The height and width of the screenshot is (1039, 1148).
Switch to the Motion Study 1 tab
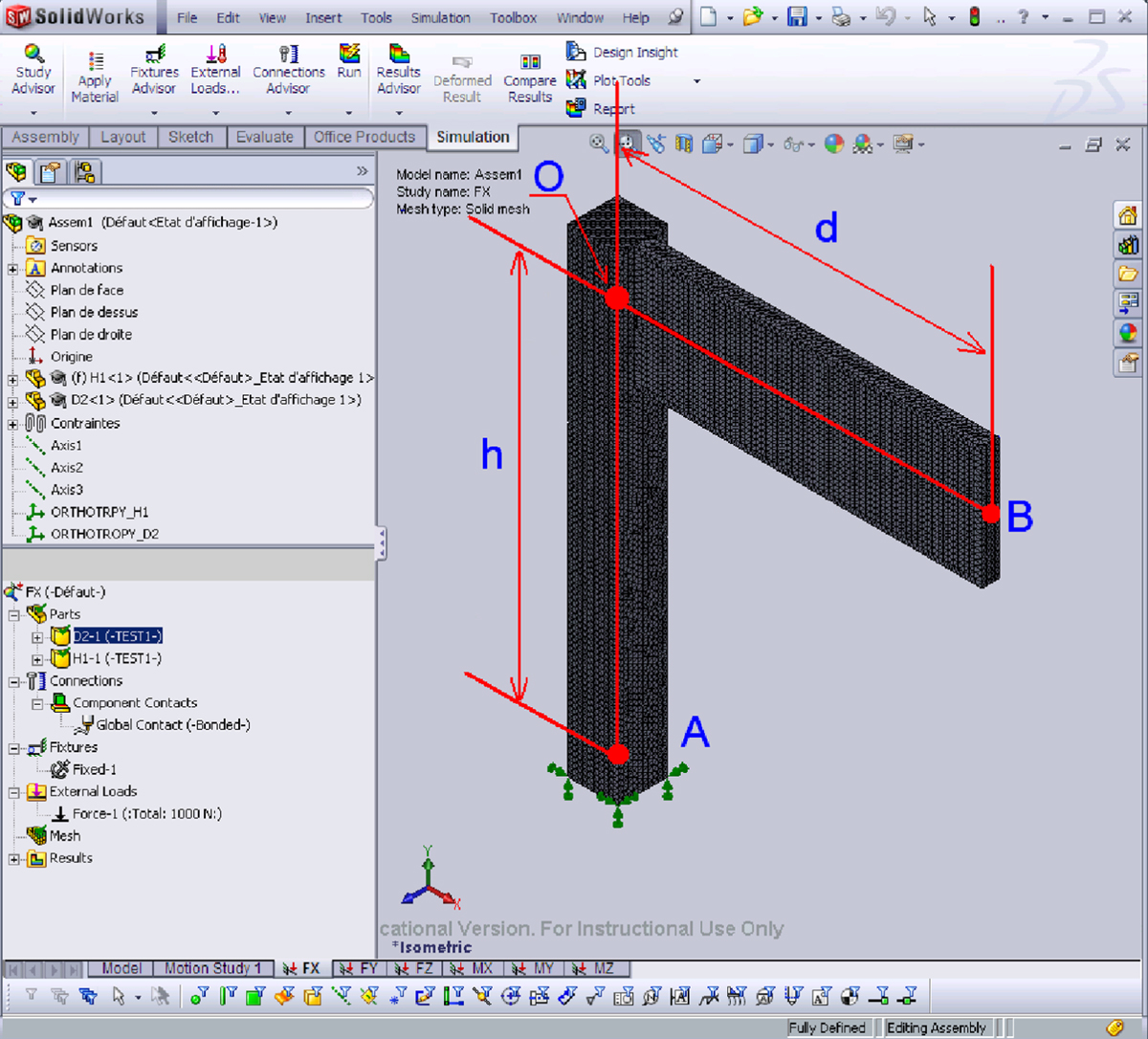click(212, 968)
